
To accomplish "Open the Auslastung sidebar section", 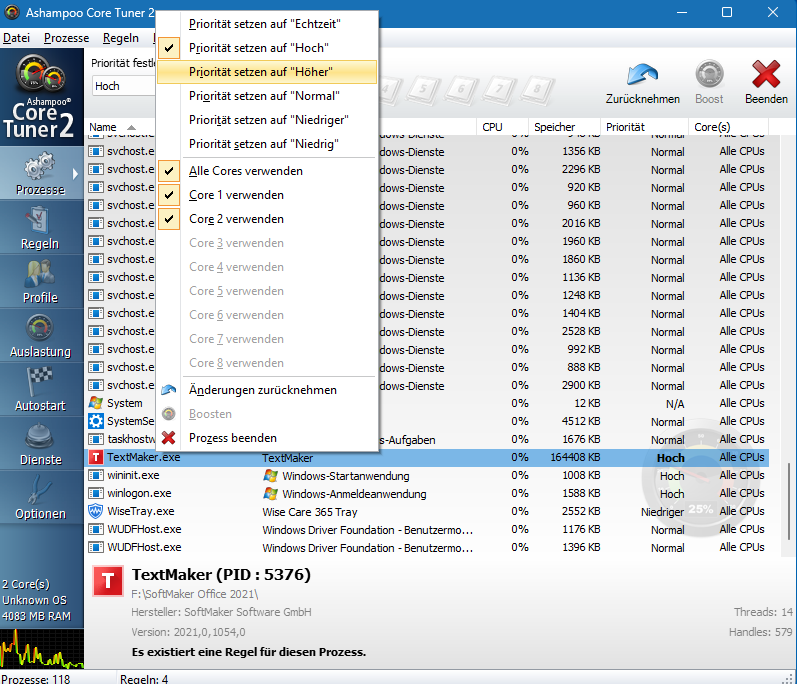I will tap(41, 336).
